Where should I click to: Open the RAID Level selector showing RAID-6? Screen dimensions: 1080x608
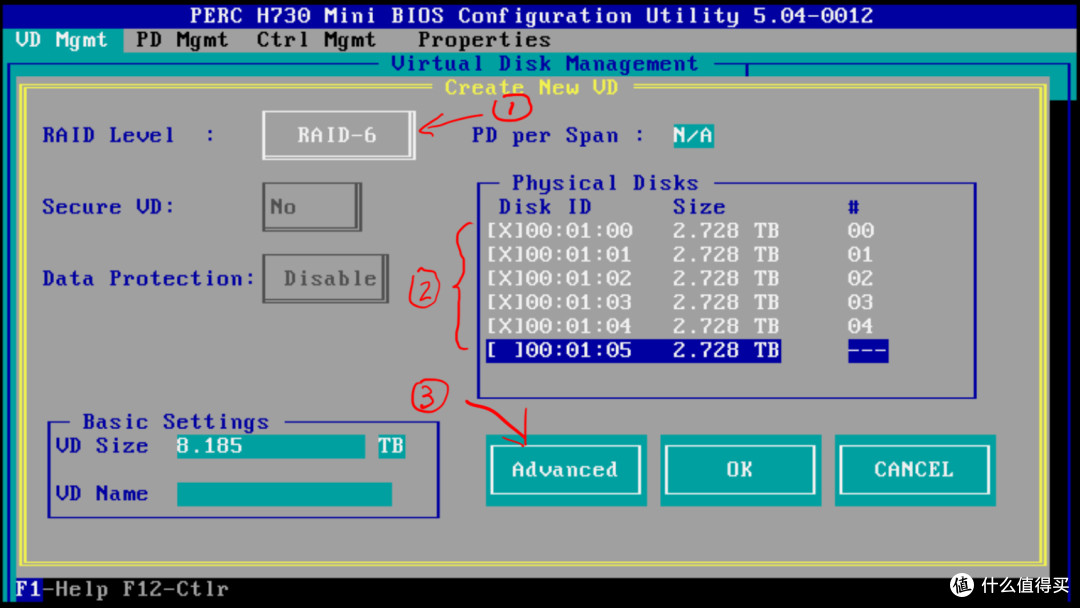(x=338, y=135)
